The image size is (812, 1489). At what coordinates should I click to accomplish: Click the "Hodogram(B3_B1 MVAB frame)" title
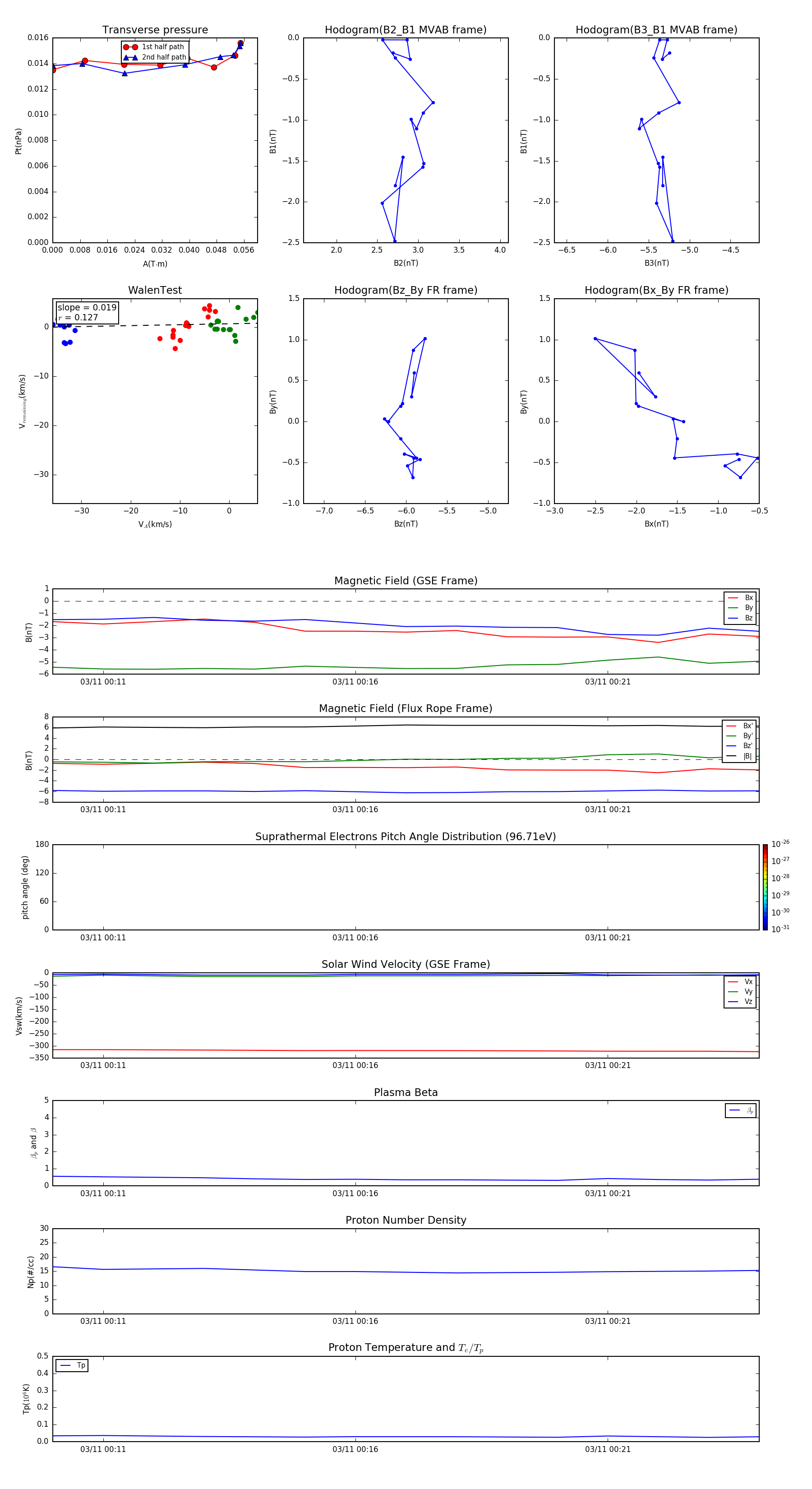point(656,30)
